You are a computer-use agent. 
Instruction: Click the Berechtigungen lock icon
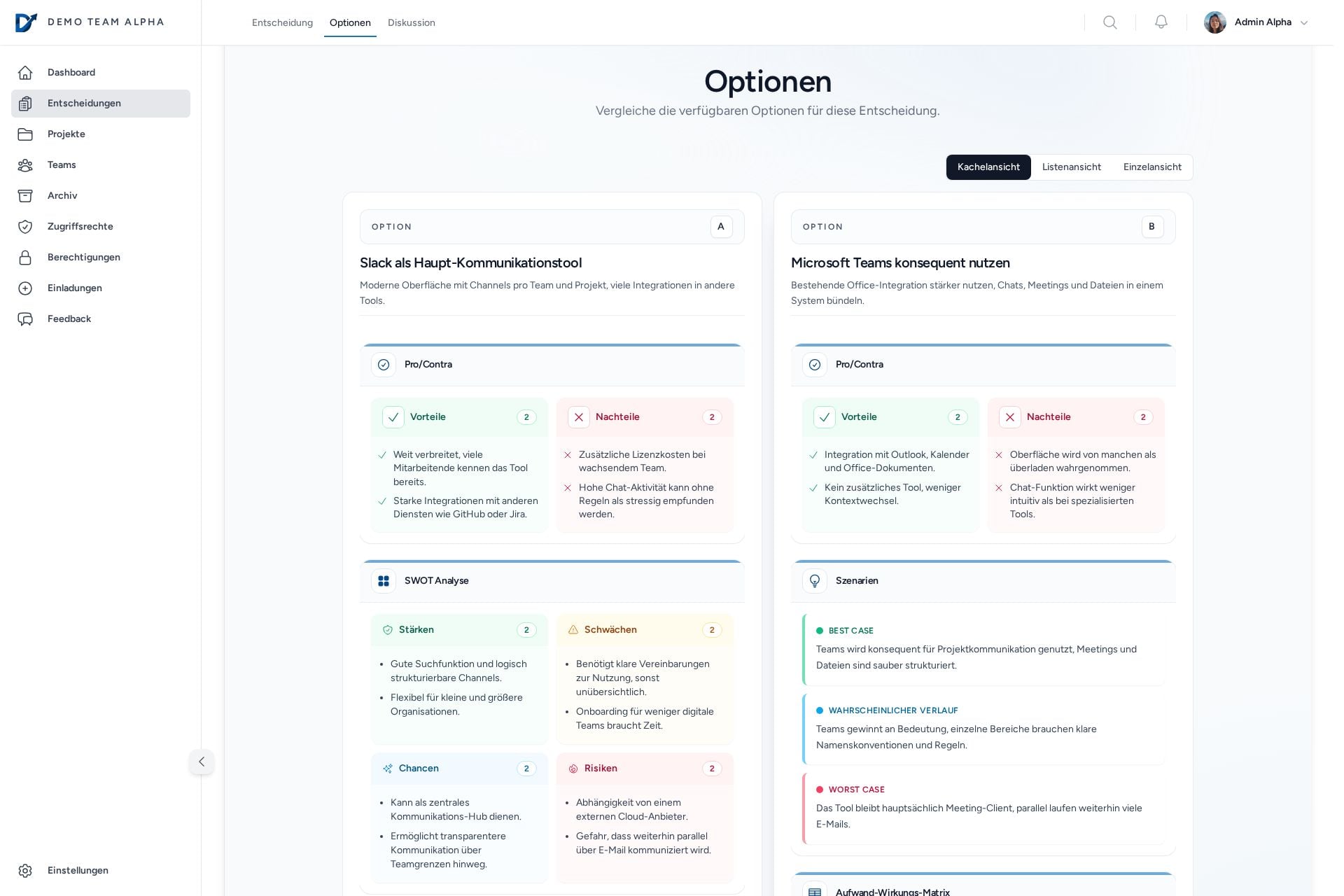point(25,258)
